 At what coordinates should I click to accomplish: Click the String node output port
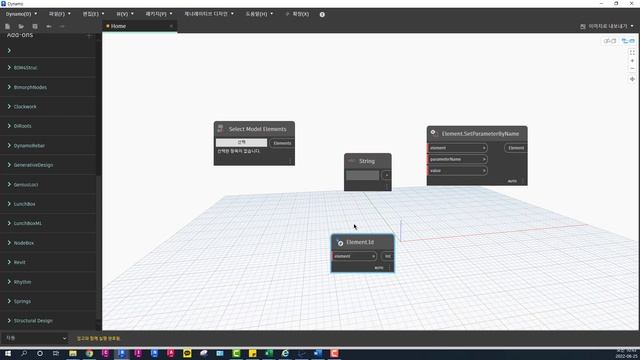(386, 176)
